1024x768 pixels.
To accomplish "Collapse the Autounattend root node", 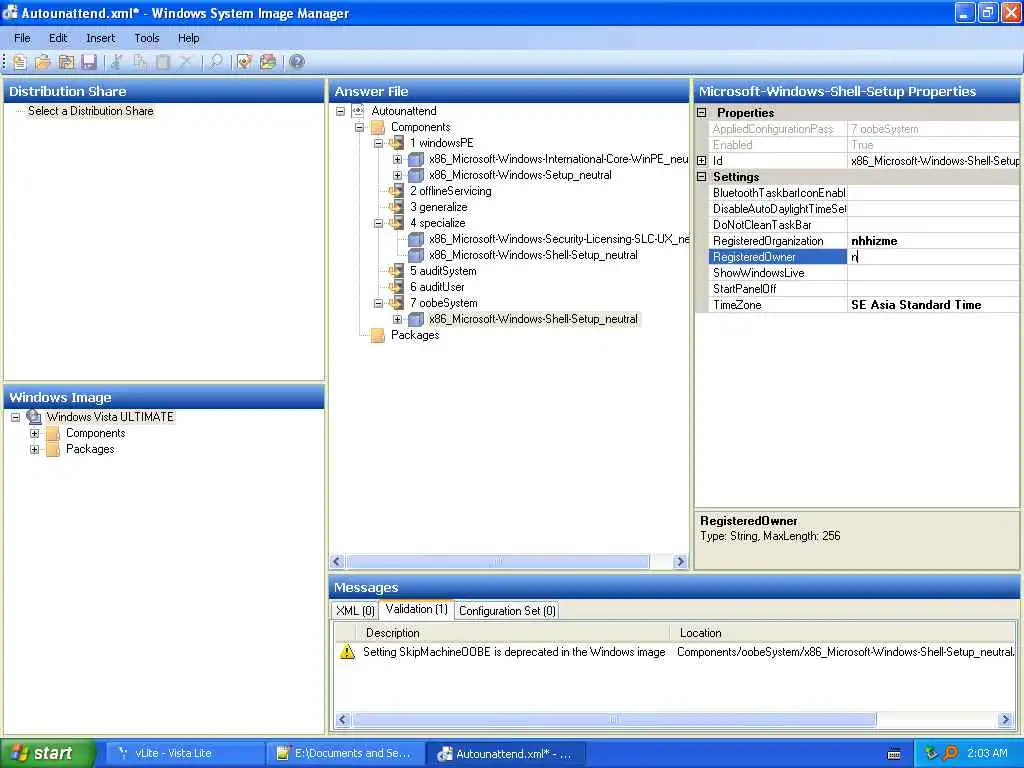I will point(340,111).
